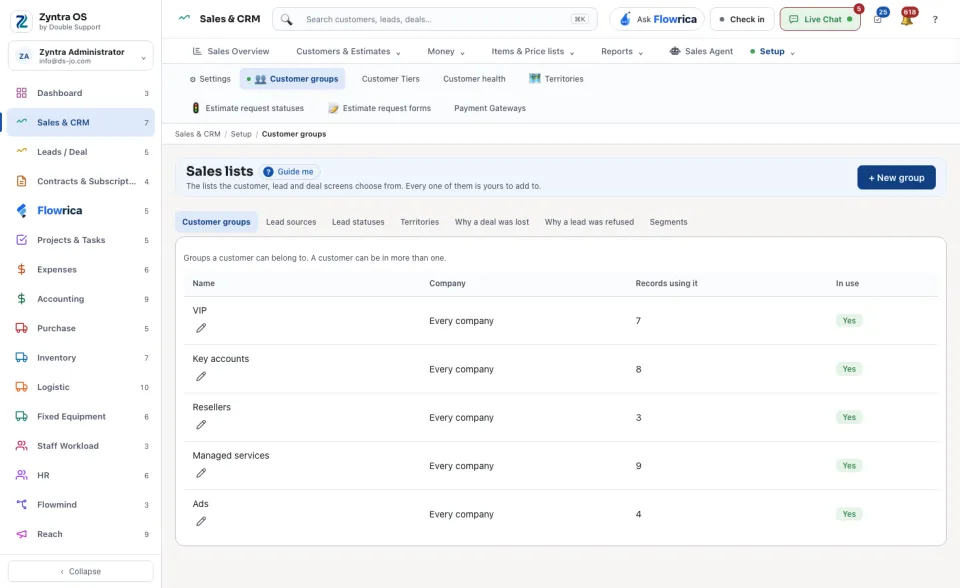Click the Zyntra OS logo icon
960x588 pixels.
coord(21,21)
